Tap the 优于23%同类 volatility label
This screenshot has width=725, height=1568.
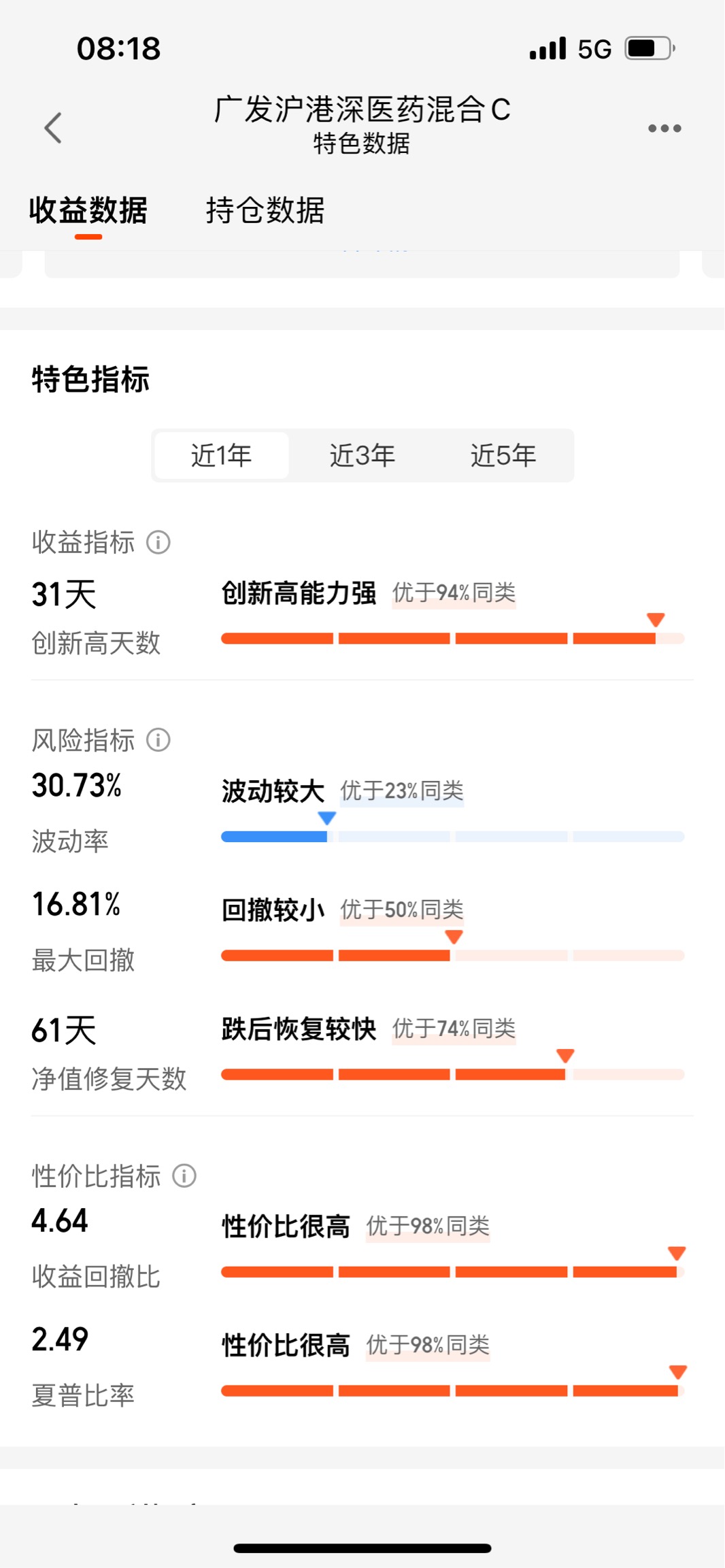click(x=402, y=791)
